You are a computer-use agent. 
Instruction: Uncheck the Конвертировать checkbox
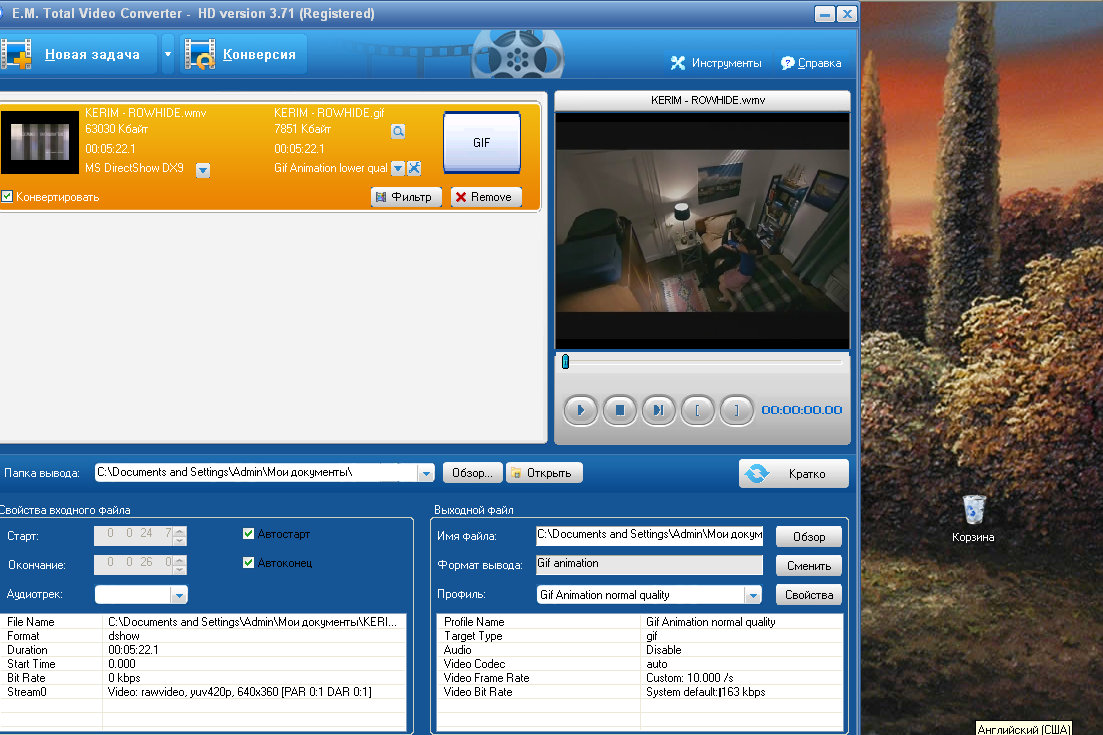pyautogui.click(x=7, y=196)
